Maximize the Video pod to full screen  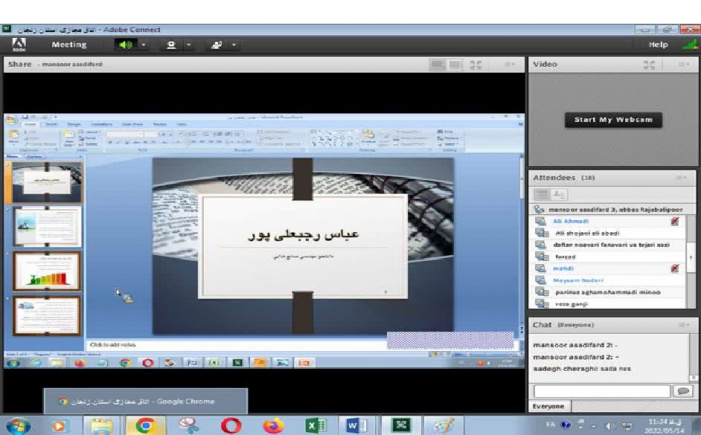(x=650, y=64)
